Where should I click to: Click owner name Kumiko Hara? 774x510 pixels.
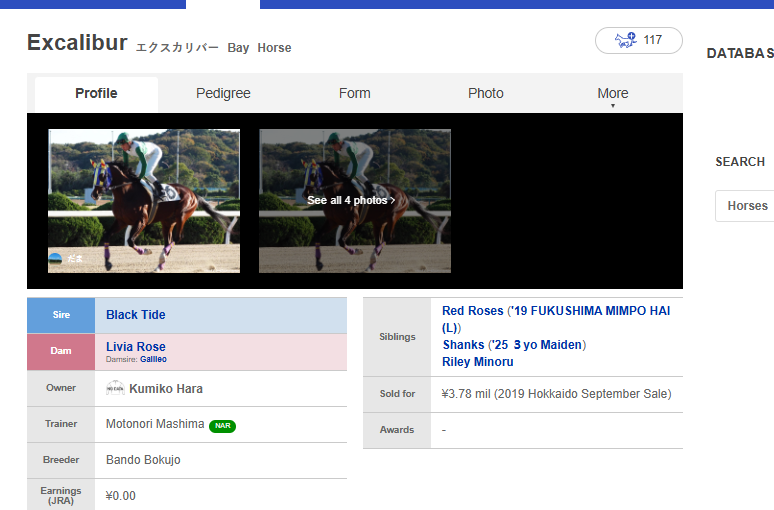pos(166,389)
